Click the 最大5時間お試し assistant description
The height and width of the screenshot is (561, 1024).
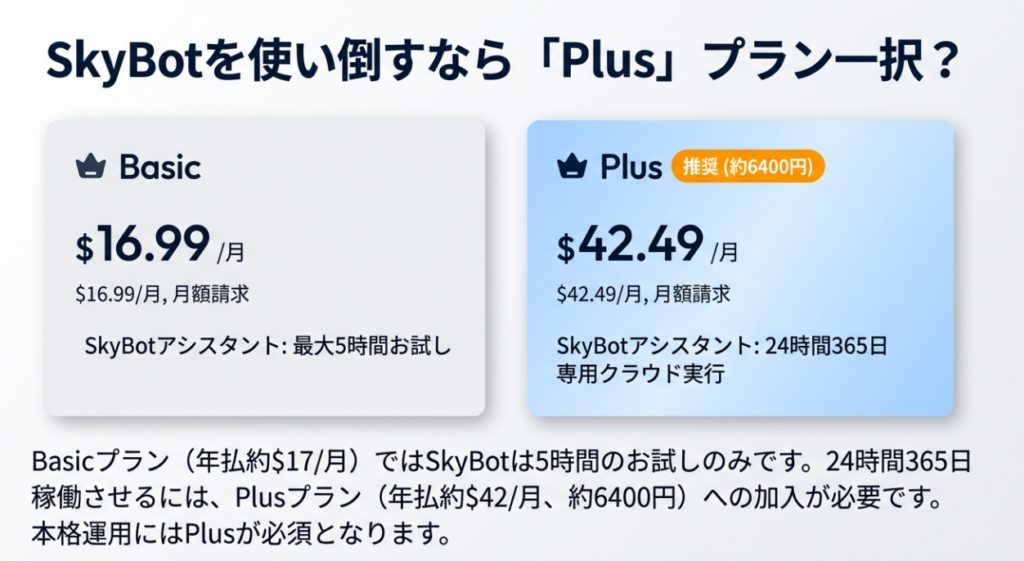269,347
